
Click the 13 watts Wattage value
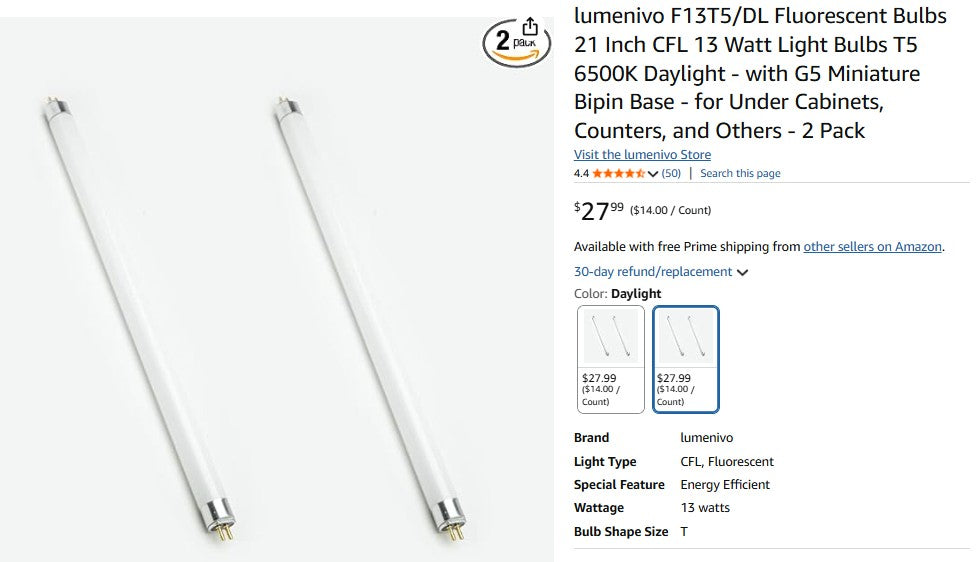[705, 508]
